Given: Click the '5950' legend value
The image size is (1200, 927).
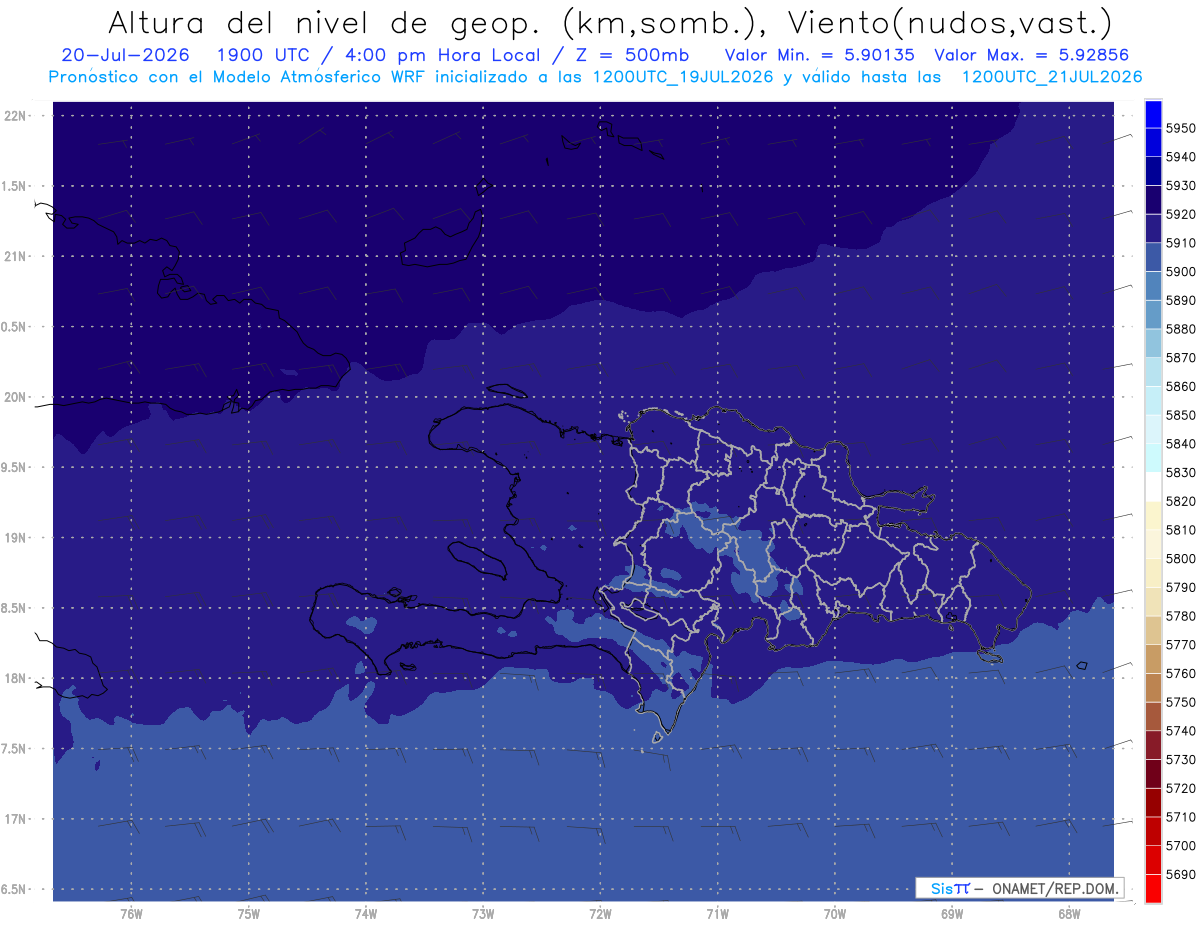Looking at the screenshot, I should coord(1181,129).
